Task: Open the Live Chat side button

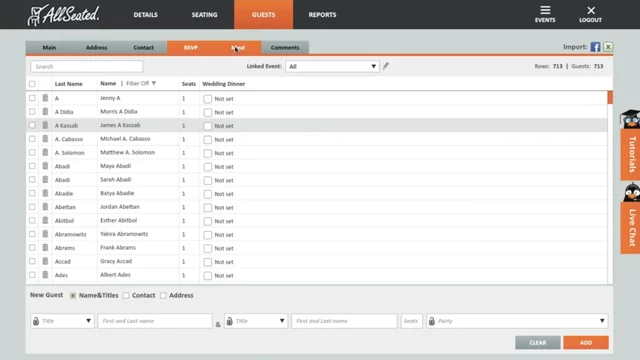Action: coord(631,227)
